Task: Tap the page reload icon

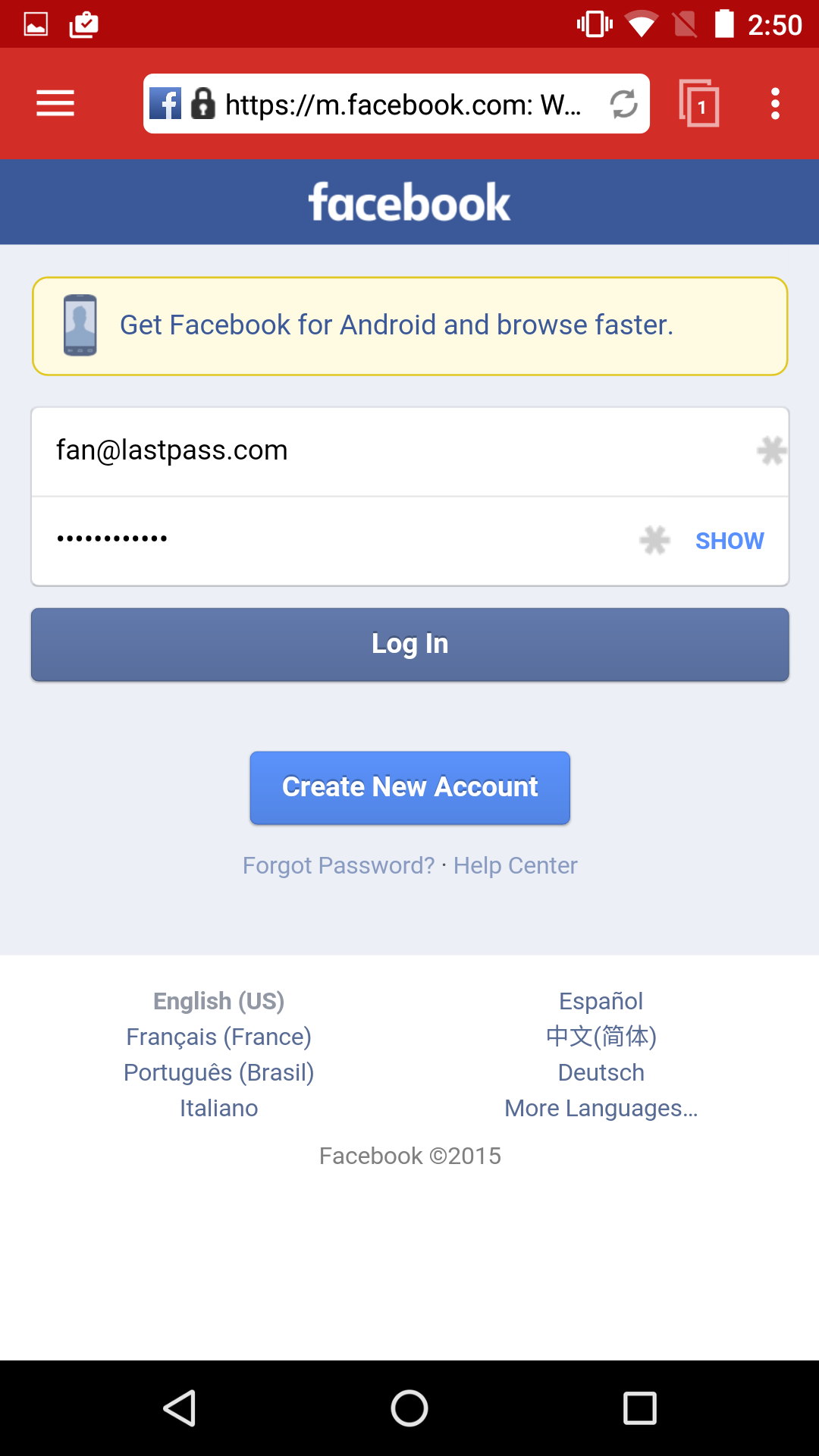Action: (623, 104)
